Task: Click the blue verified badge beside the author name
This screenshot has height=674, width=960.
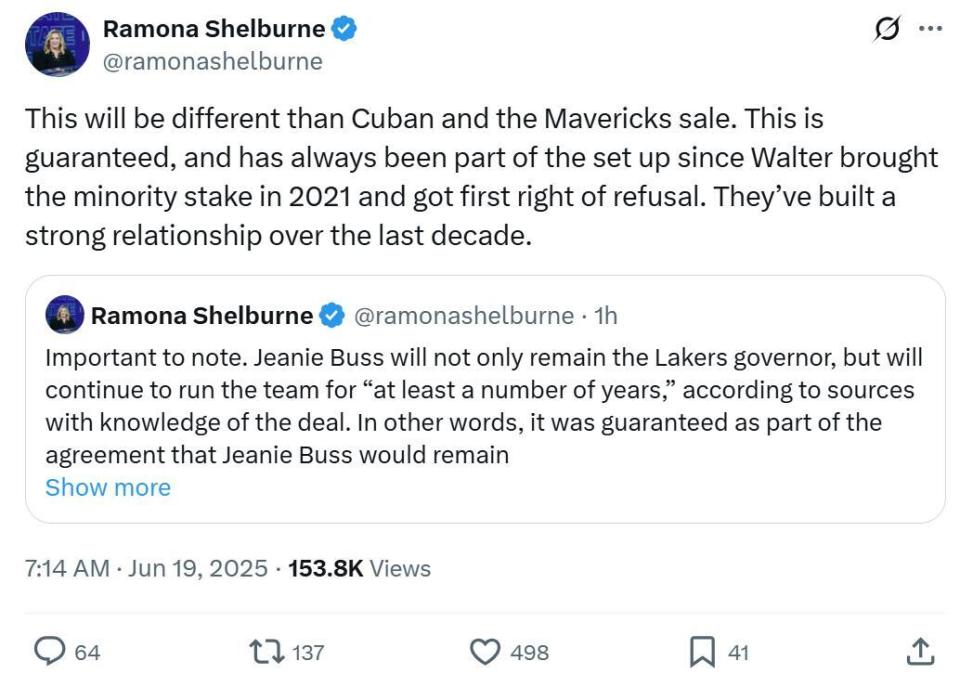Action: click(345, 31)
